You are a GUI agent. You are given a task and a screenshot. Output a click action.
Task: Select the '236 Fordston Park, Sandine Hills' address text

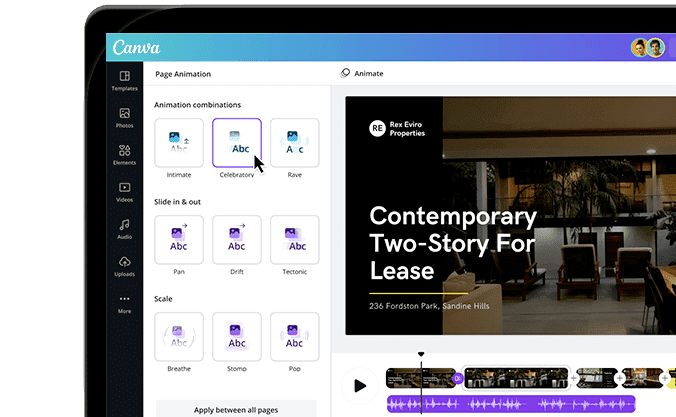coord(429,306)
